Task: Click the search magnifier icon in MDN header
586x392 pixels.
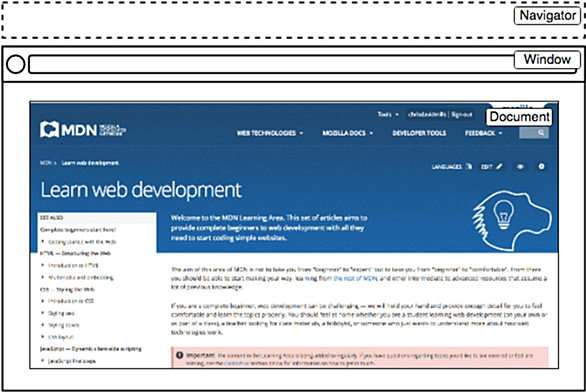Action: 541,133
